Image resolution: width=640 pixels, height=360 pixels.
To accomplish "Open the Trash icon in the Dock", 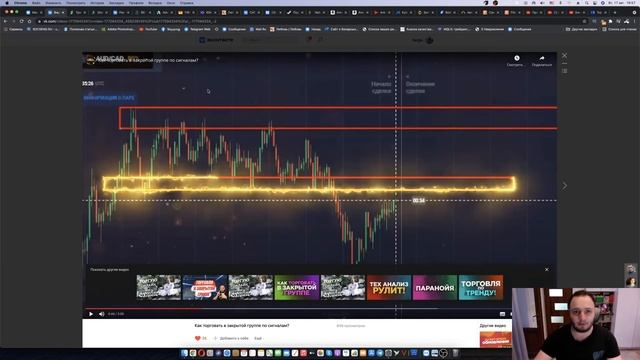I will (x=455, y=353).
